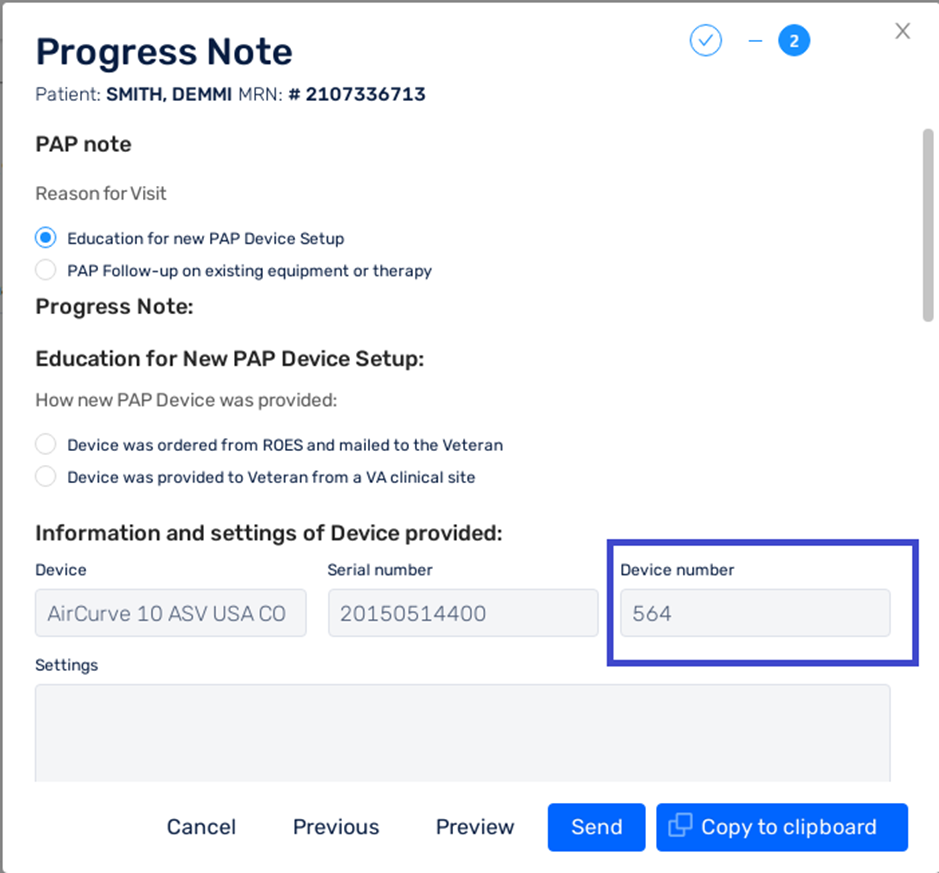Image resolution: width=939 pixels, height=873 pixels.
Task: Click the Cancel button
Action: (201, 827)
